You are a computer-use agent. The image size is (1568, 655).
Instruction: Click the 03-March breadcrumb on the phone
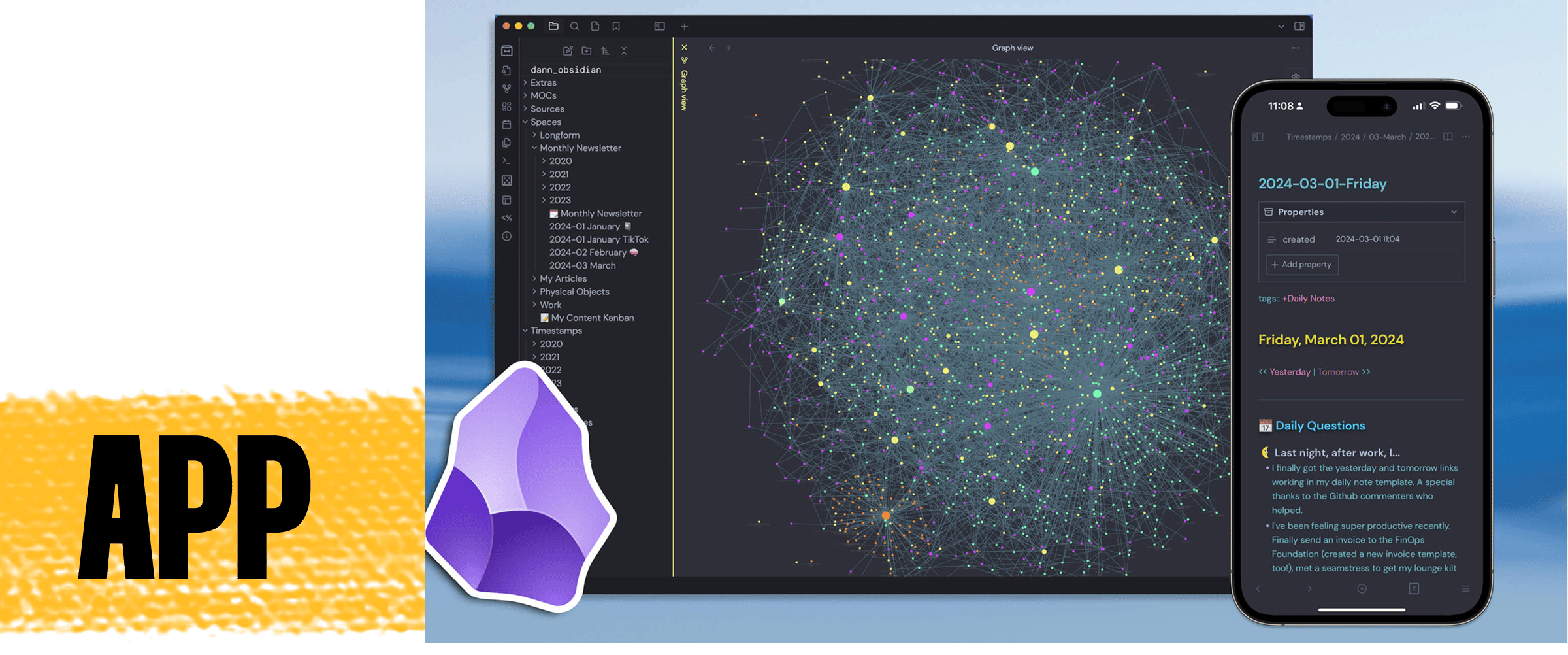click(1387, 137)
